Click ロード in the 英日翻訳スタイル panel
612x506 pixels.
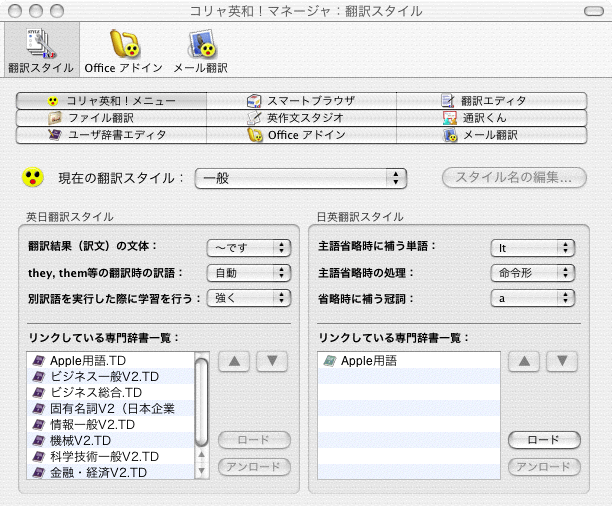click(254, 440)
